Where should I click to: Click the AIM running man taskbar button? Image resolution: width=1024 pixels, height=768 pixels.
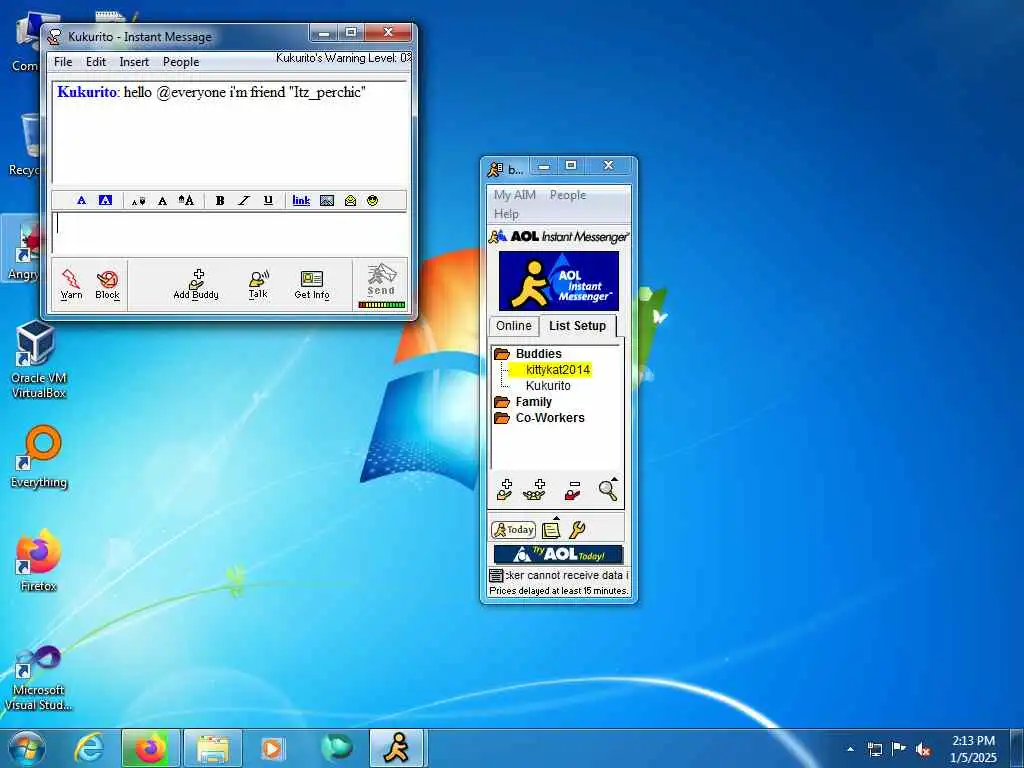click(398, 748)
